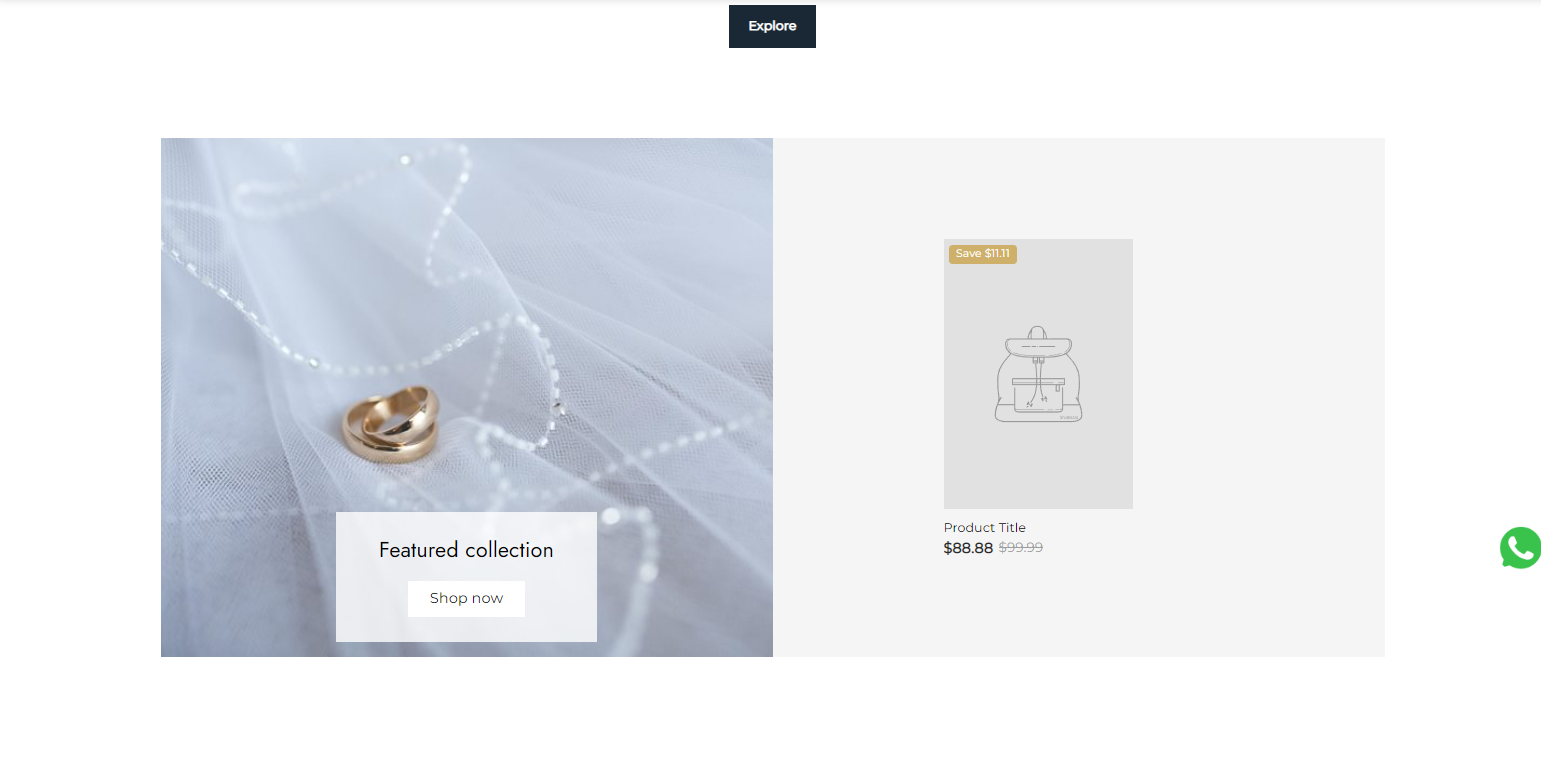Click the backpack pocket in the placeholder drawing
The height and width of the screenshot is (762, 1541).
(x=1039, y=396)
